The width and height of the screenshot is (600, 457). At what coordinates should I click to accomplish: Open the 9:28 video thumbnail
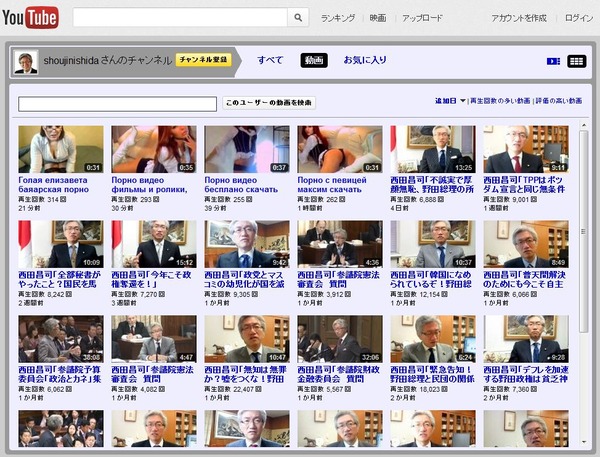[526, 339]
